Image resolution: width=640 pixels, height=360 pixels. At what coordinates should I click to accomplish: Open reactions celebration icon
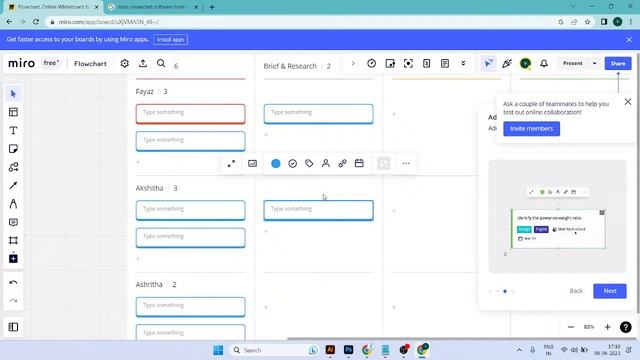click(507, 63)
